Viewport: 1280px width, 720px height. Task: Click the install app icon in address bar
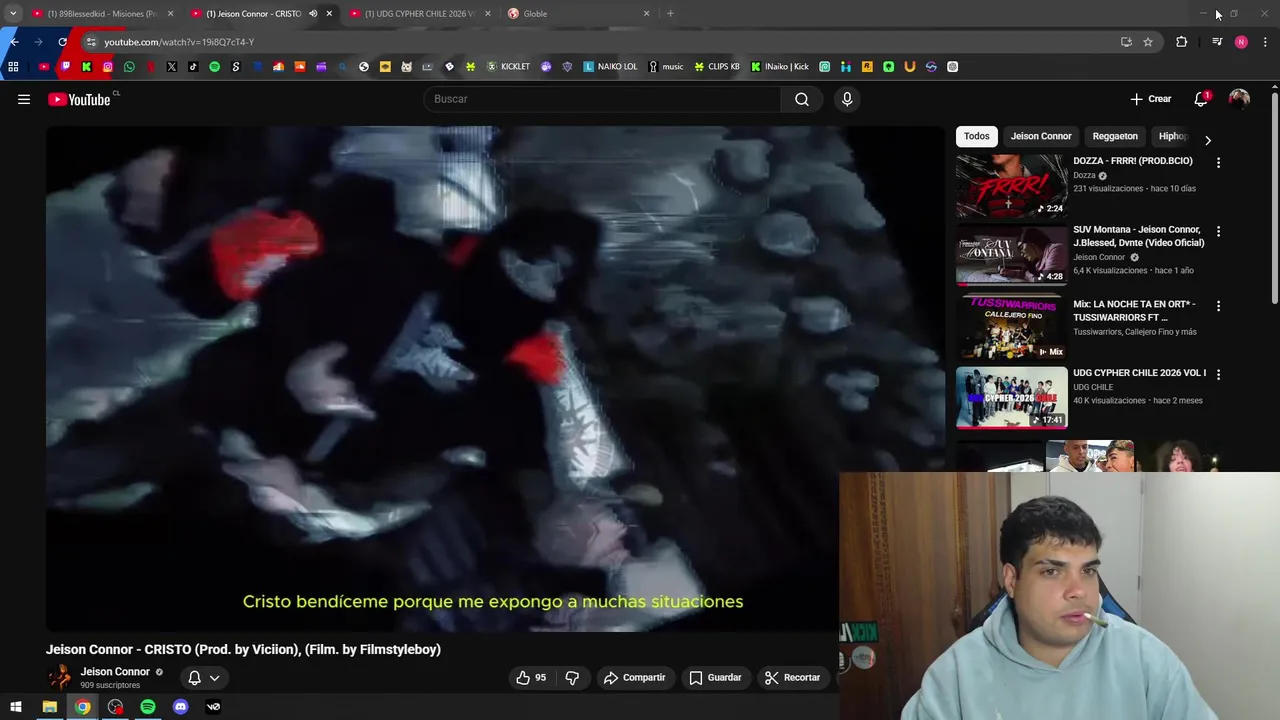point(1126,42)
